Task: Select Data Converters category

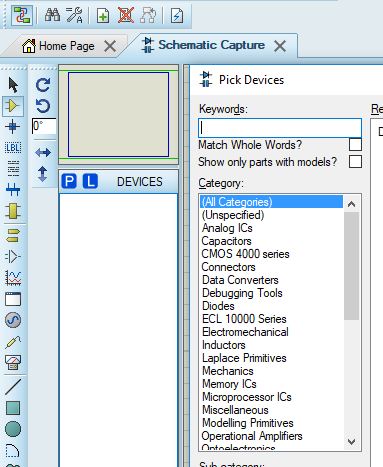Action: pos(271,280)
